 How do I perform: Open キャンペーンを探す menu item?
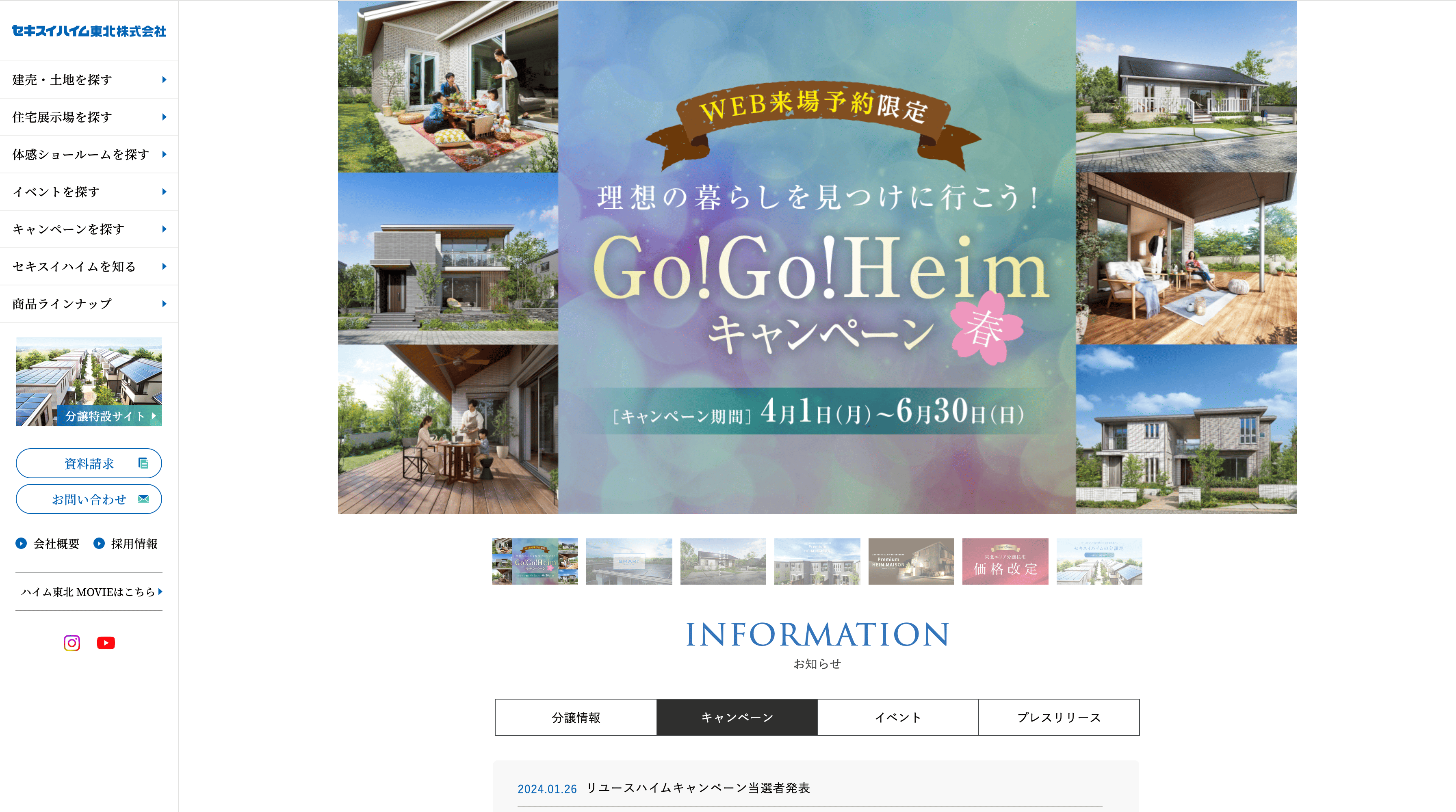click(89, 229)
